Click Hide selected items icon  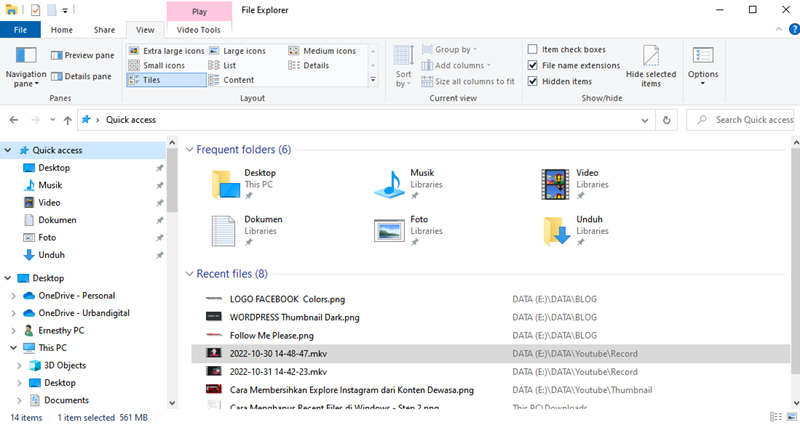coord(651,60)
